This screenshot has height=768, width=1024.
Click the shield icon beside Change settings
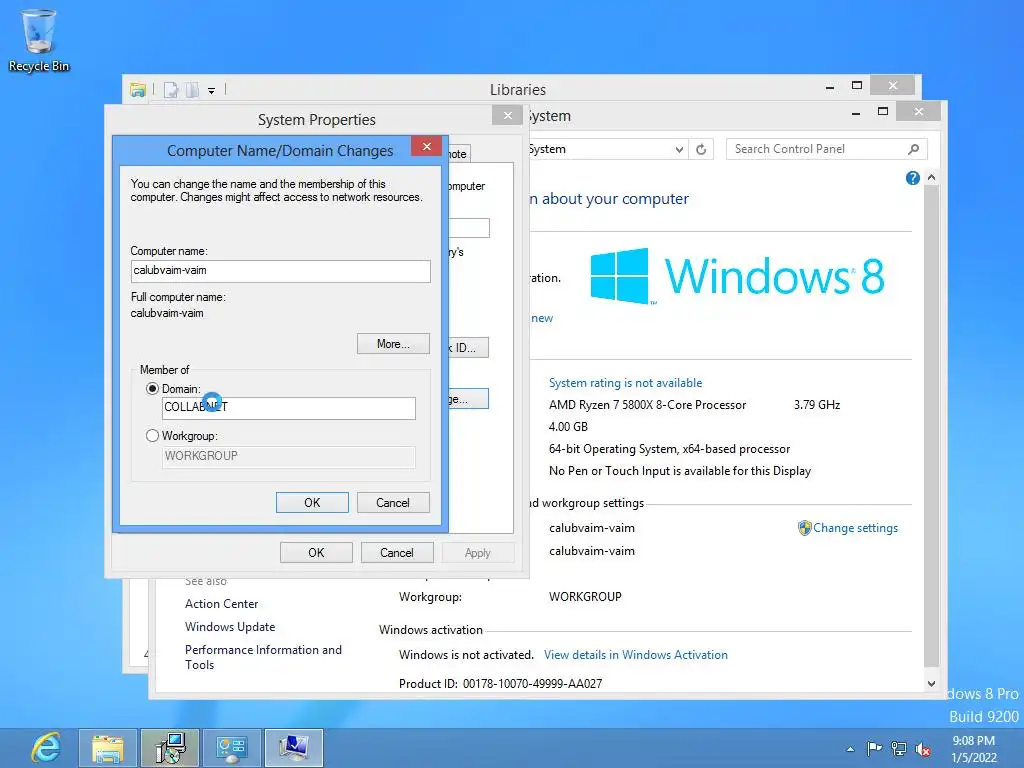click(805, 528)
